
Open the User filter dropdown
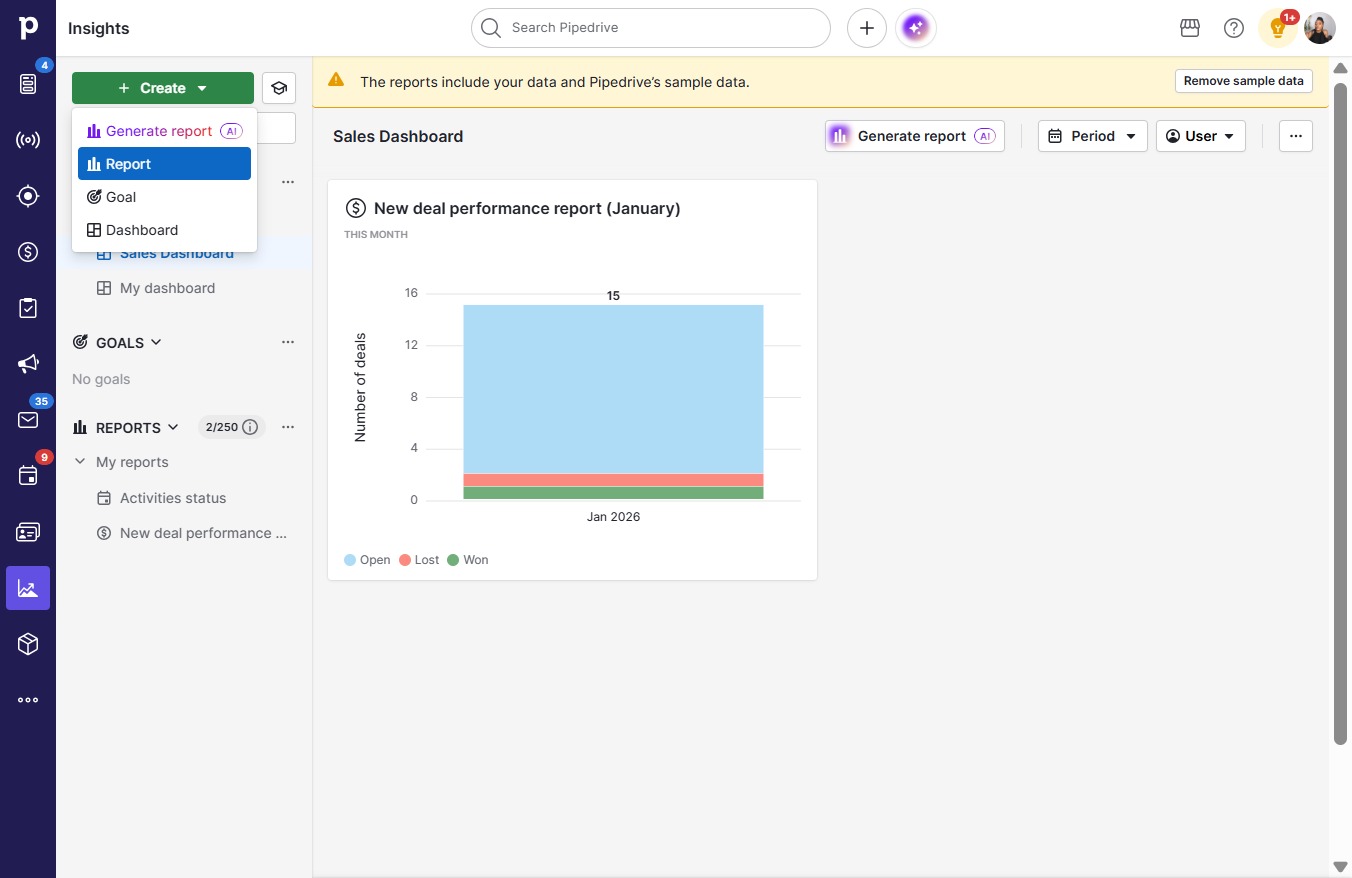1201,136
